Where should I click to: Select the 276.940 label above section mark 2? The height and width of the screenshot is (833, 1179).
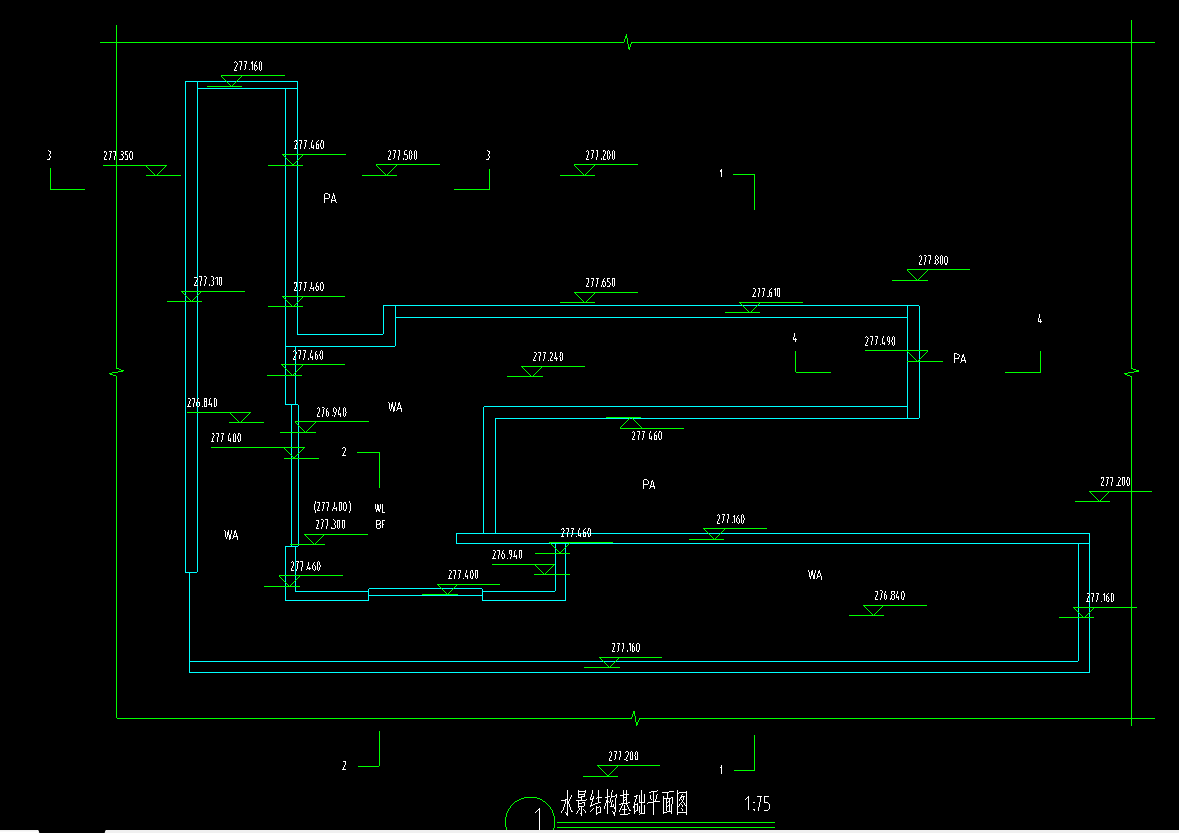[332, 412]
